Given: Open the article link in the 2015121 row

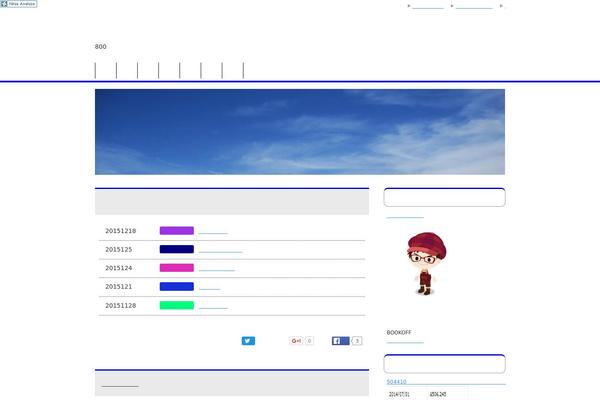Looking at the screenshot, I should click(209, 287).
